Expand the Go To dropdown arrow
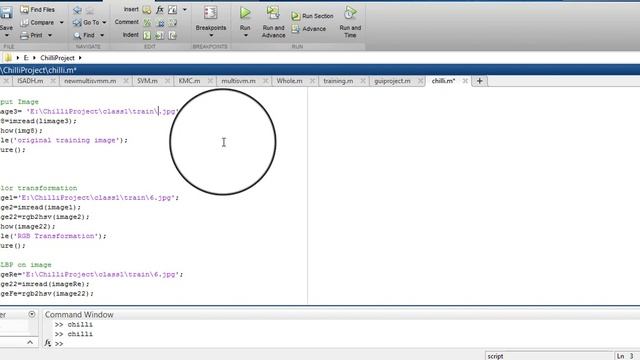This screenshot has height=360, width=640. [x=104, y=22]
